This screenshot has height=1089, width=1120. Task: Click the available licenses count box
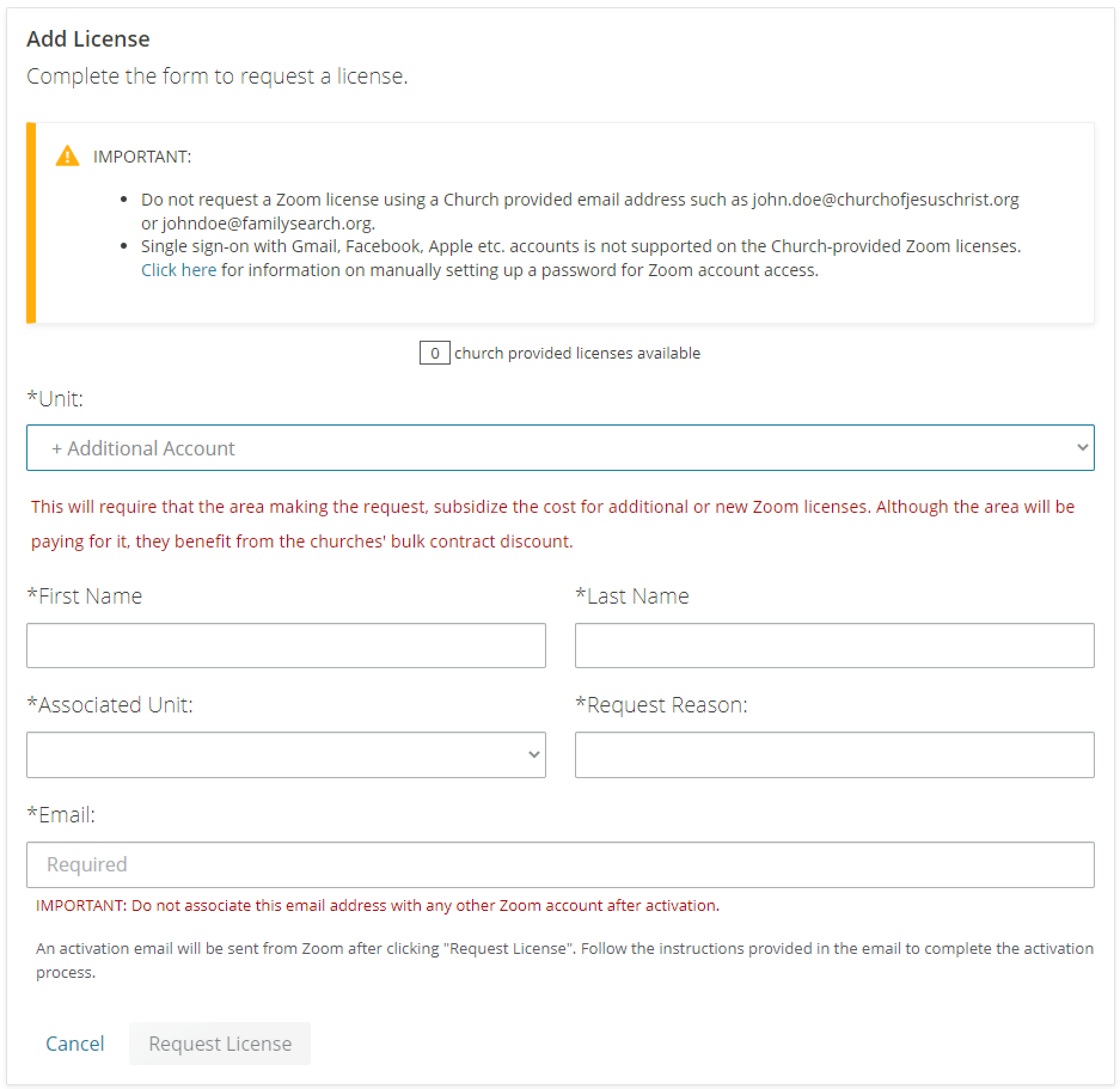434,353
